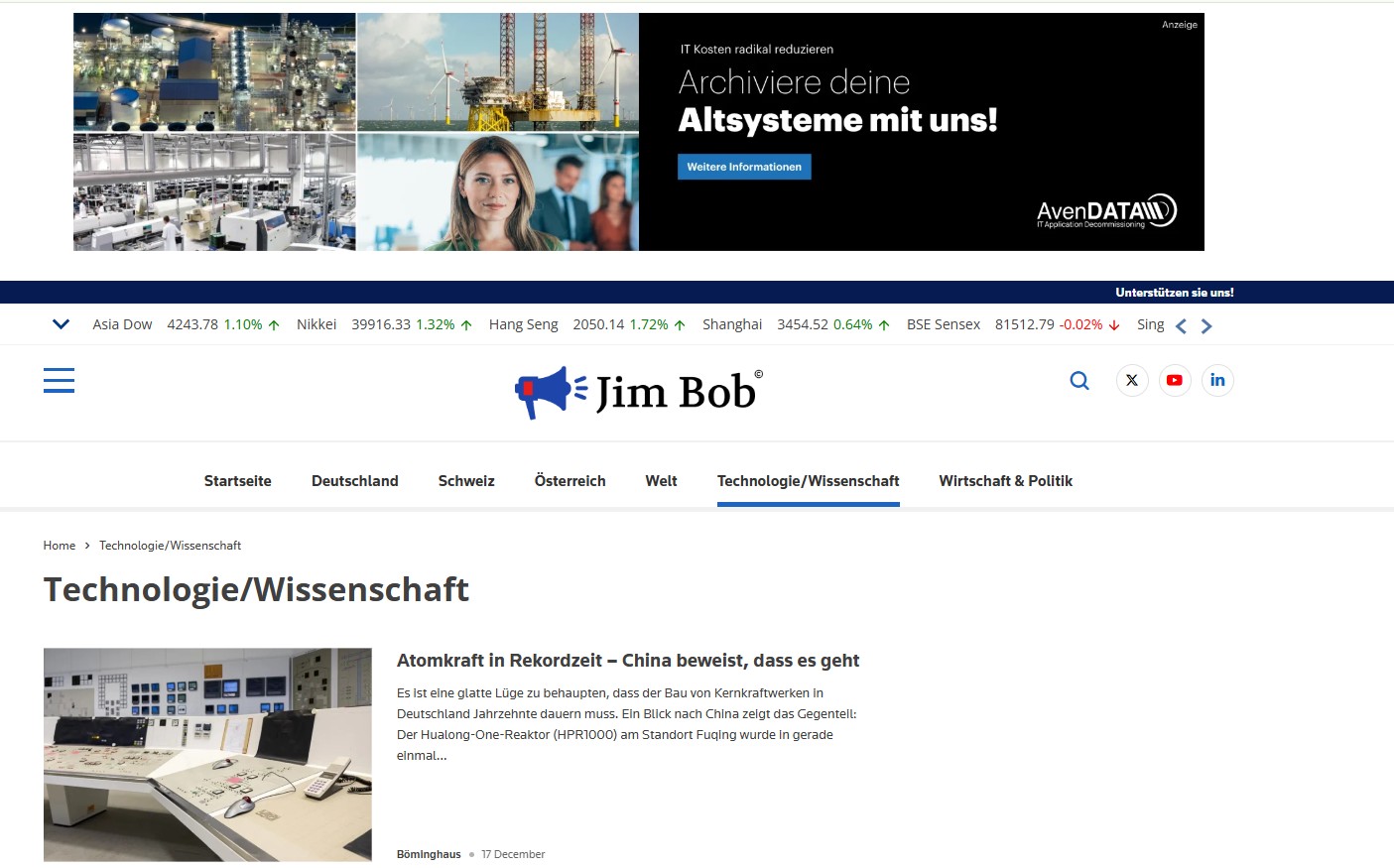Image resolution: width=1394 pixels, height=868 pixels.
Task: Switch to Wirtschaft & Politik
Action: click(1005, 481)
